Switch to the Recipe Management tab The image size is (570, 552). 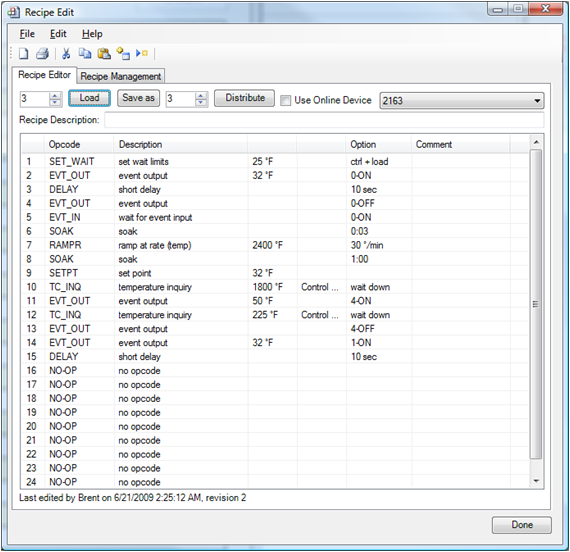point(121,76)
